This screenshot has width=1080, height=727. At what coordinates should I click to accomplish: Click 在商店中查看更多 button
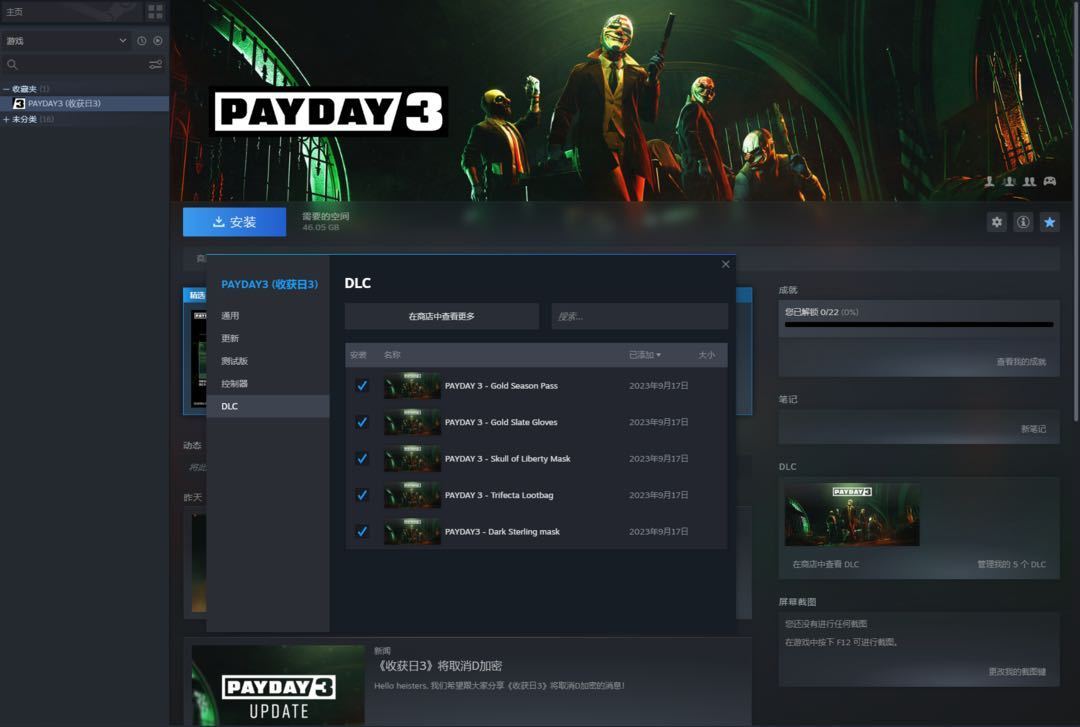tap(442, 316)
